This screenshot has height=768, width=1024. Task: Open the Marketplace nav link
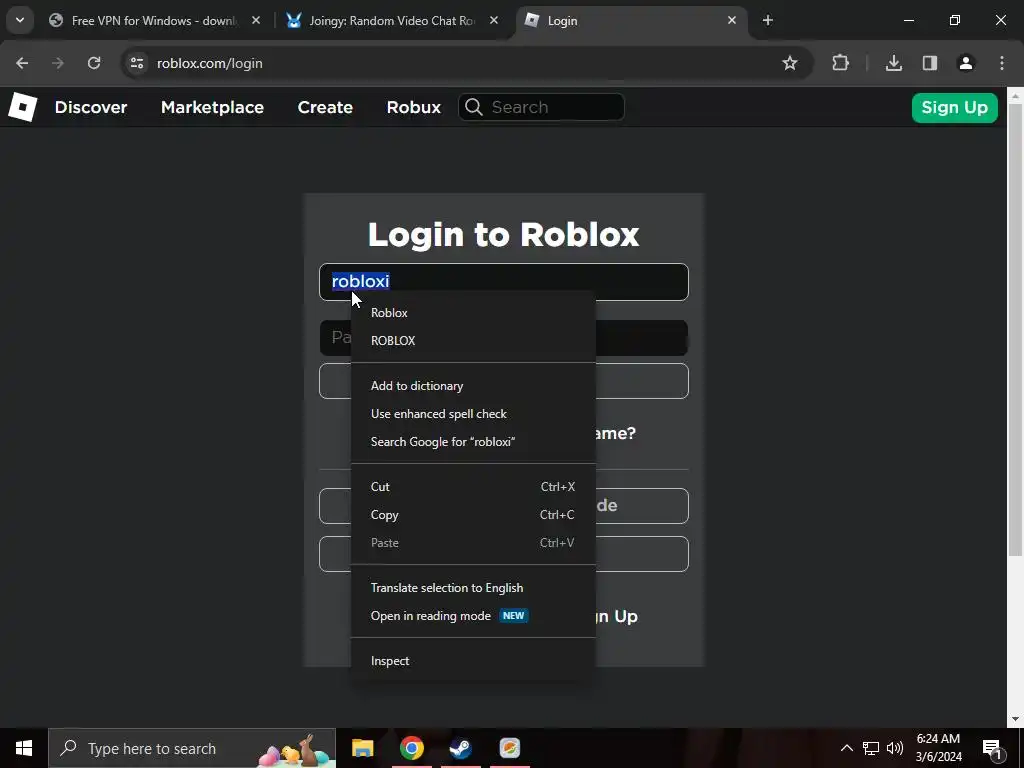pos(212,107)
